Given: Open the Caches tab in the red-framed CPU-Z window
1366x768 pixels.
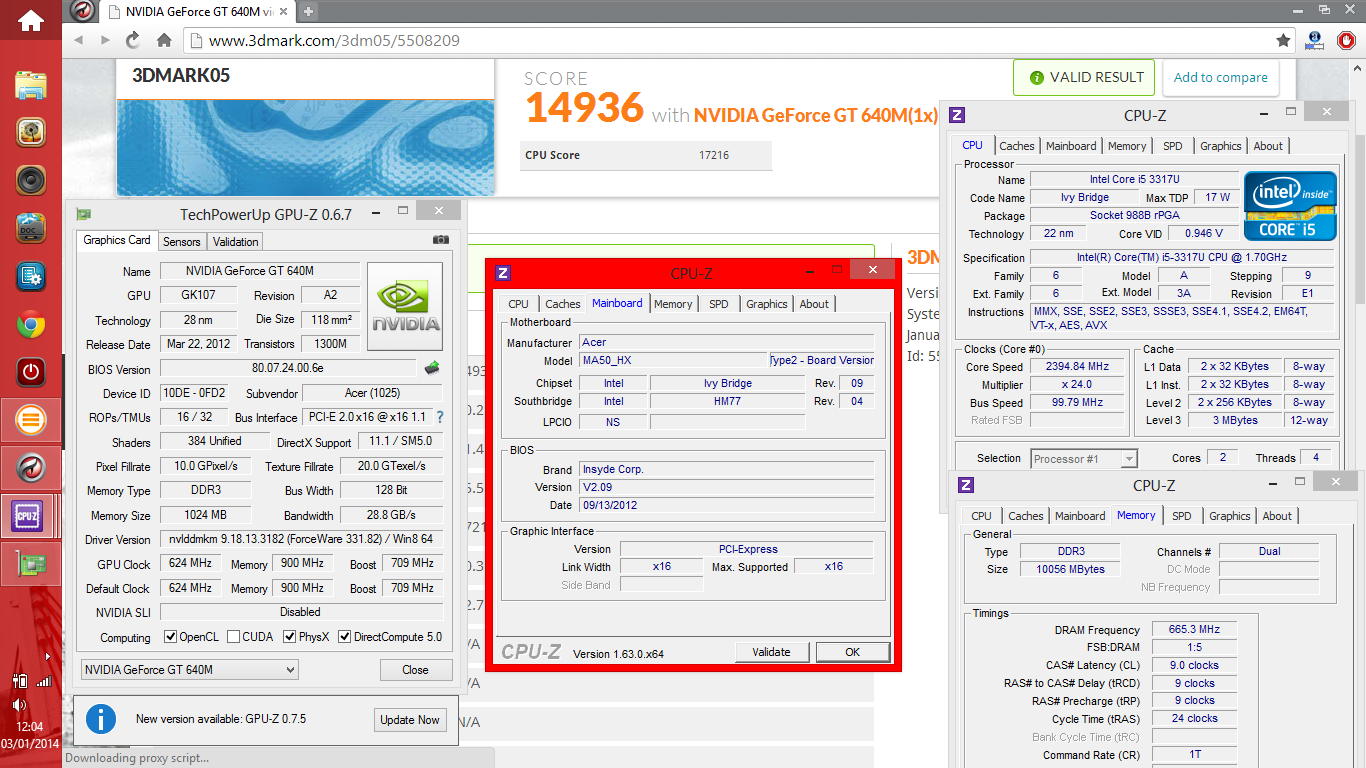Looking at the screenshot, I should pos(563,304).
